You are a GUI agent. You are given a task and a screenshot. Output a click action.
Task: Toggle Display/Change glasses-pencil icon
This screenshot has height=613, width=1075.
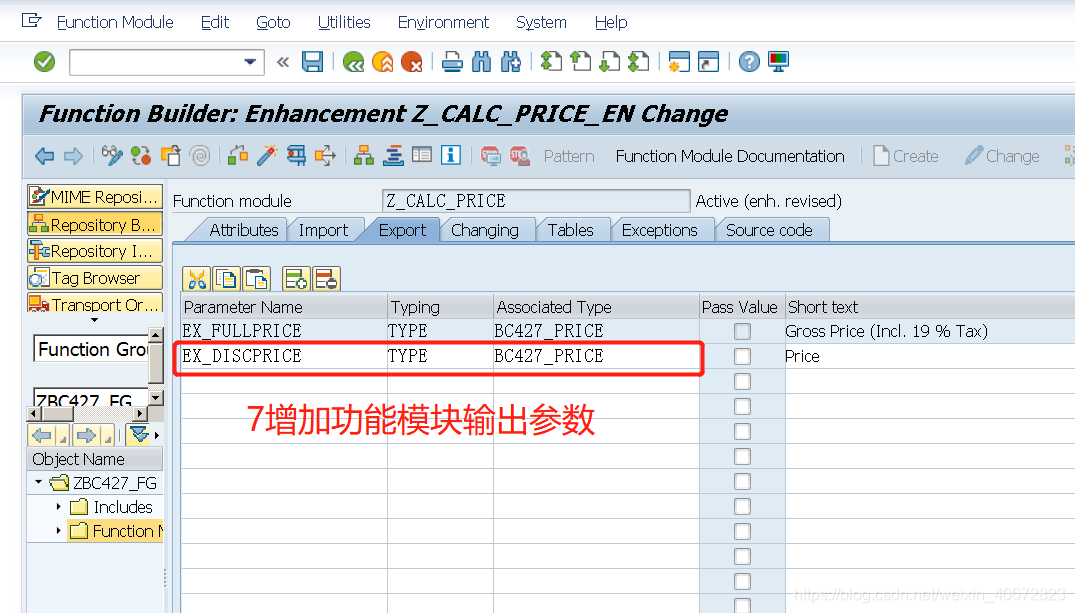[x=112, y=156]
